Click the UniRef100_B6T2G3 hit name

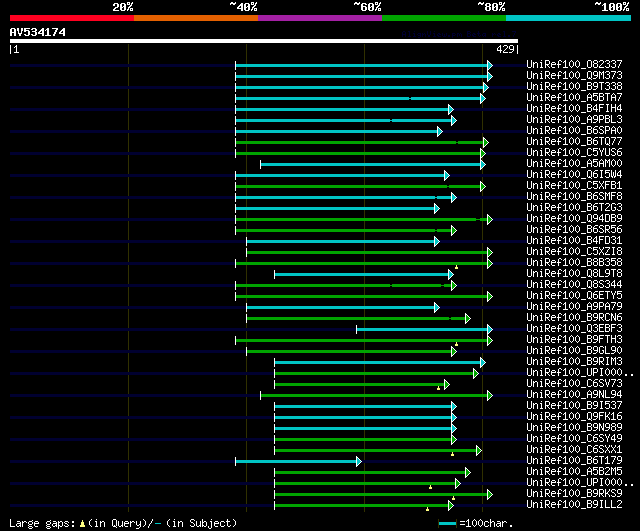[574, 207]
